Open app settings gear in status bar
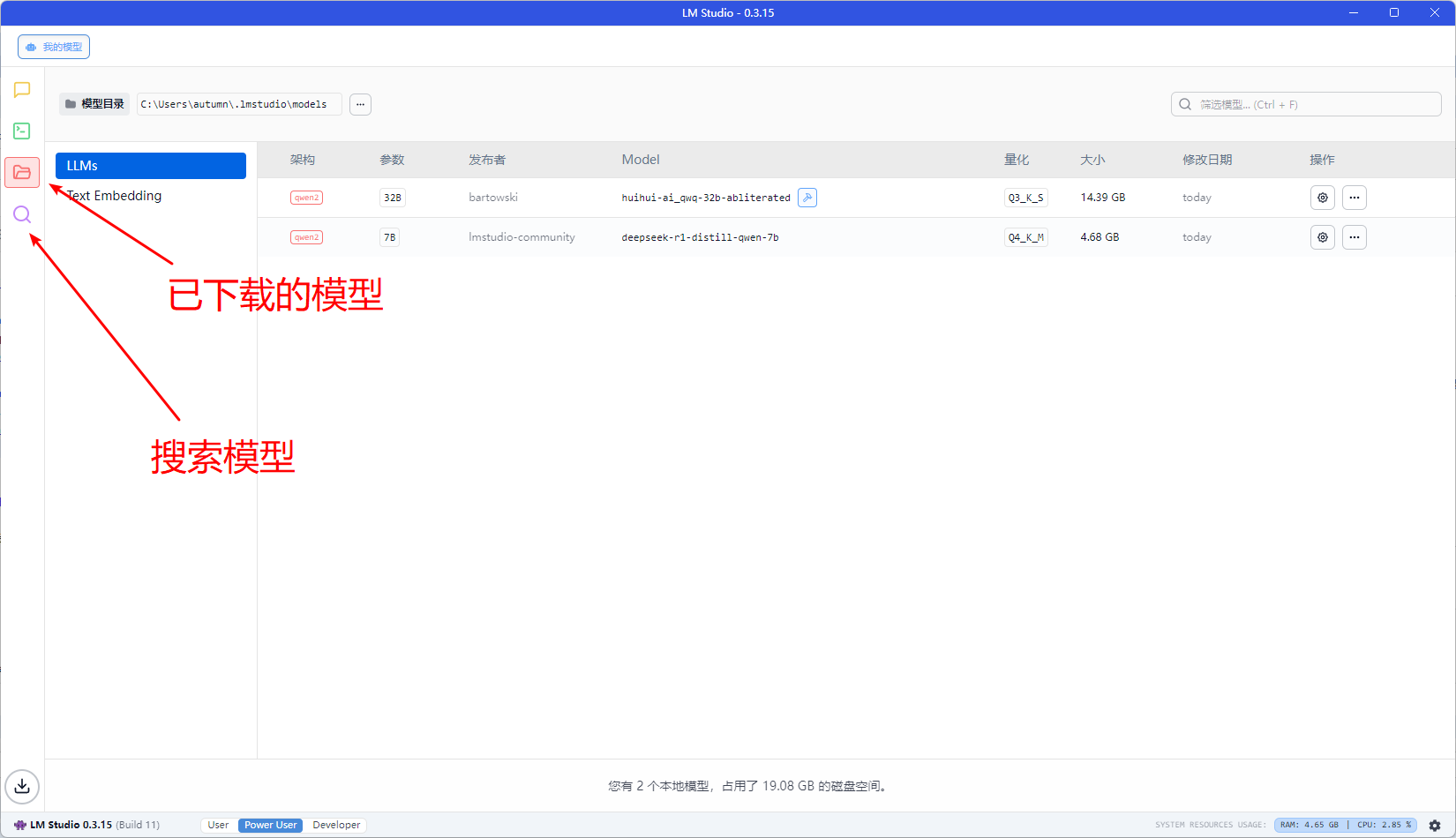 pyautogui.click(x=1435, y=826)
